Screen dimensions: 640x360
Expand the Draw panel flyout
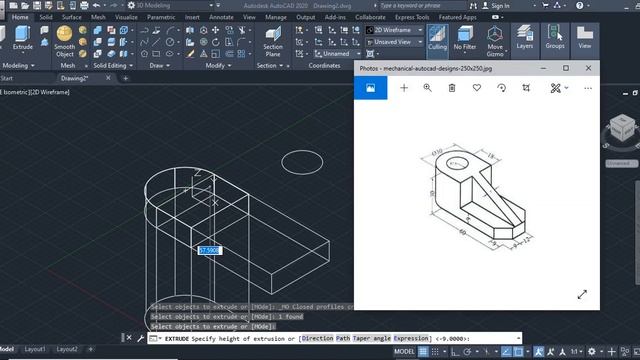tap(160, 65)
